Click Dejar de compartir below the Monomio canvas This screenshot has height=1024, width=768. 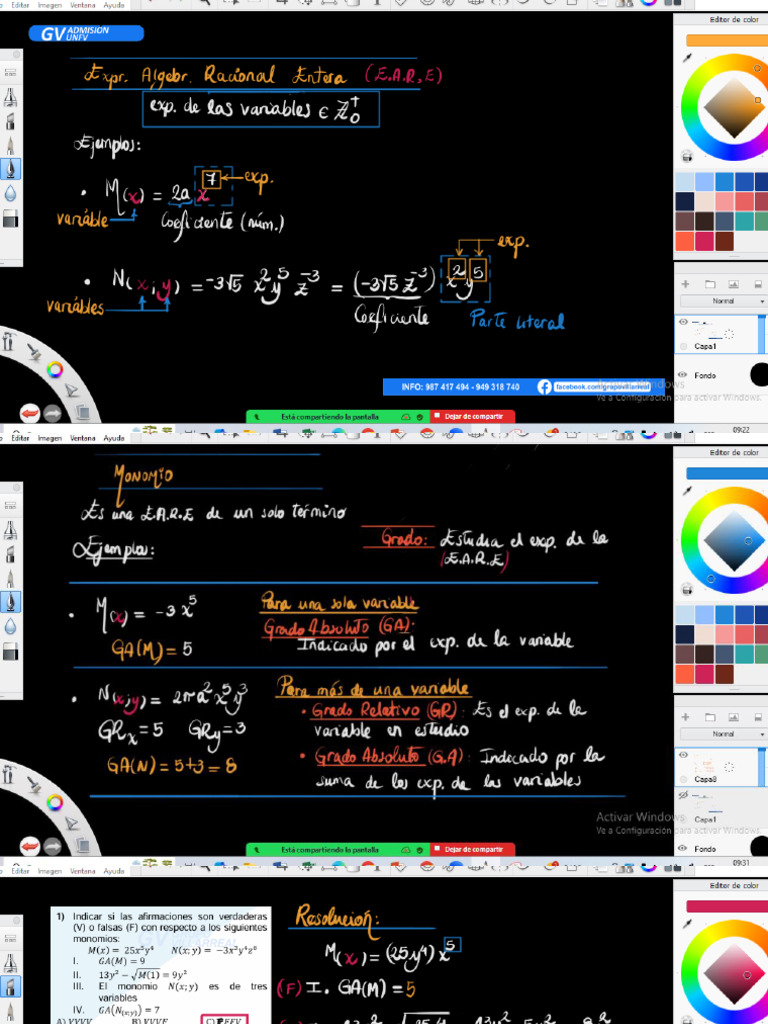tap(473, 850)
